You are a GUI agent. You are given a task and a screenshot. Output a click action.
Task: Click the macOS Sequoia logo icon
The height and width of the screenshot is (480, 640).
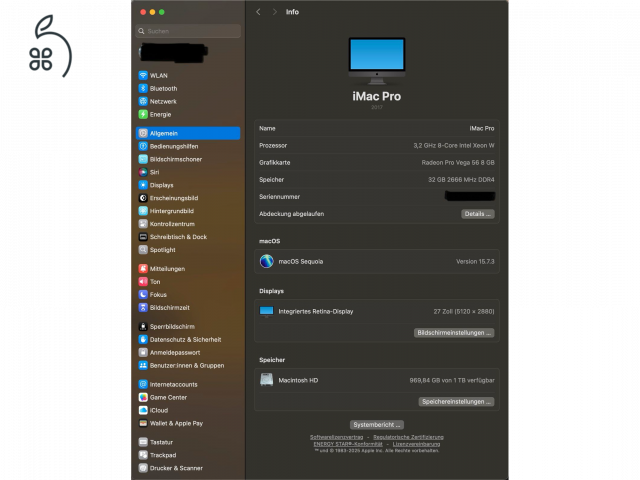tap(267, 261)
